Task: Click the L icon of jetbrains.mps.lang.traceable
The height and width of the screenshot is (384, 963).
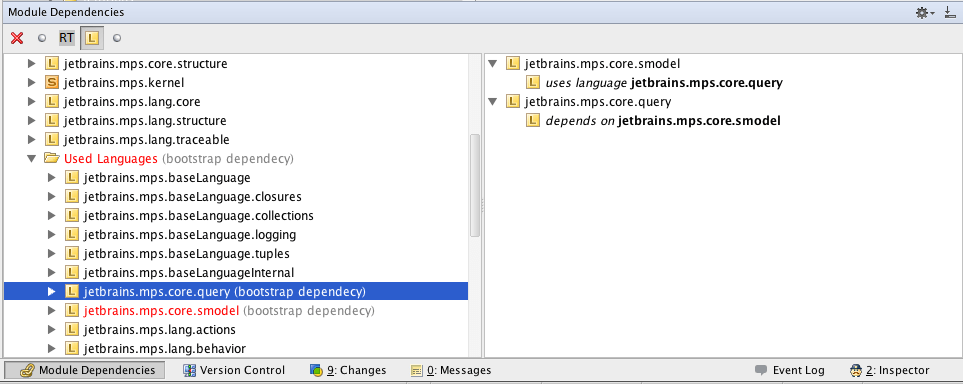Action: click(52, 139)
